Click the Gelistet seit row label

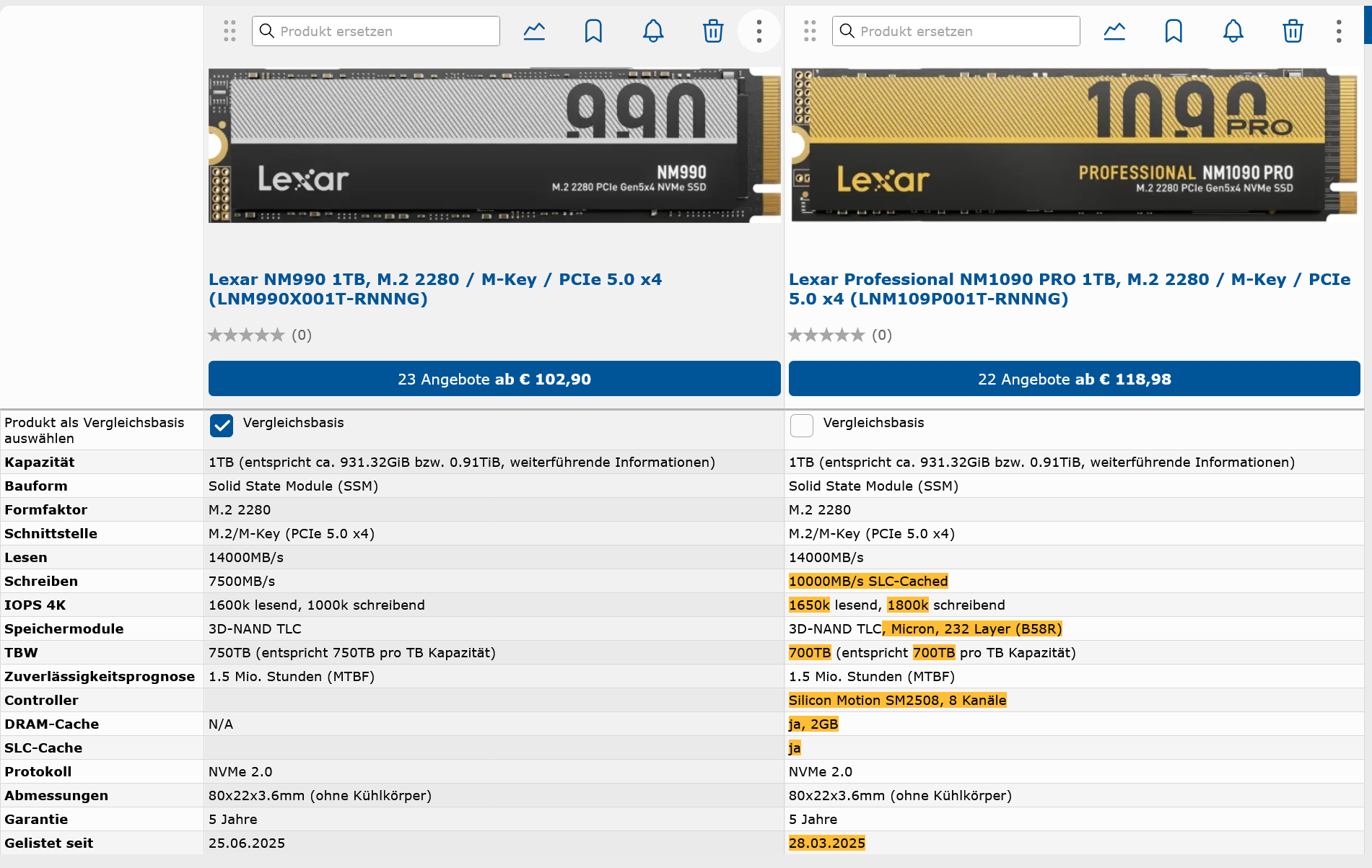tap(49, 843)
